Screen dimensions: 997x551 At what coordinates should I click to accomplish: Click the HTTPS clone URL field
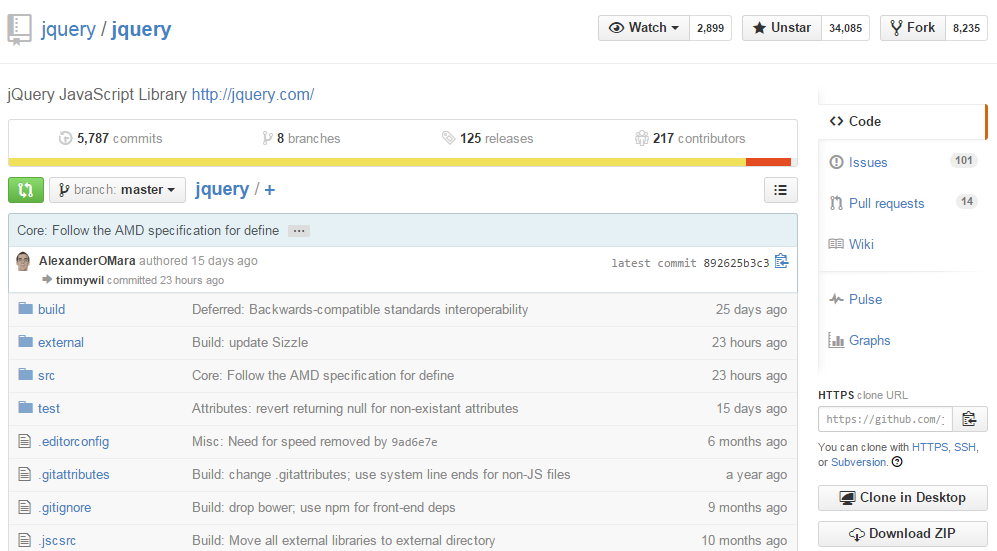pyautogui.click(x=885, y=419)
